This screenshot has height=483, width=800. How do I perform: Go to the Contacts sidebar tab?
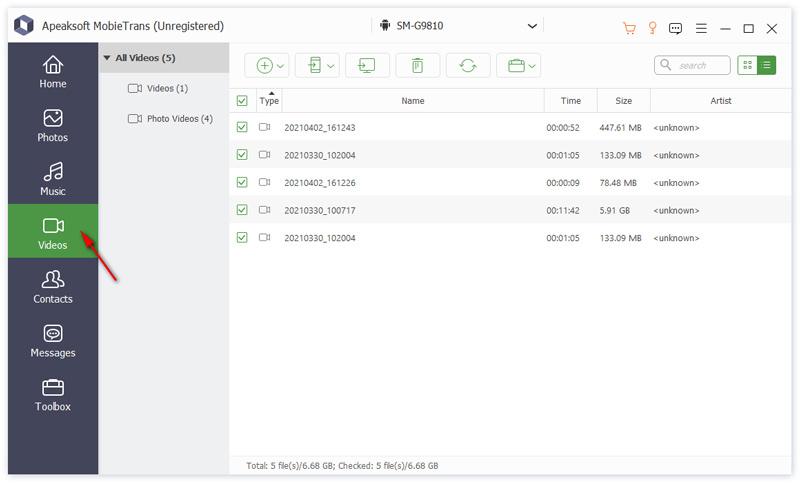53,287
